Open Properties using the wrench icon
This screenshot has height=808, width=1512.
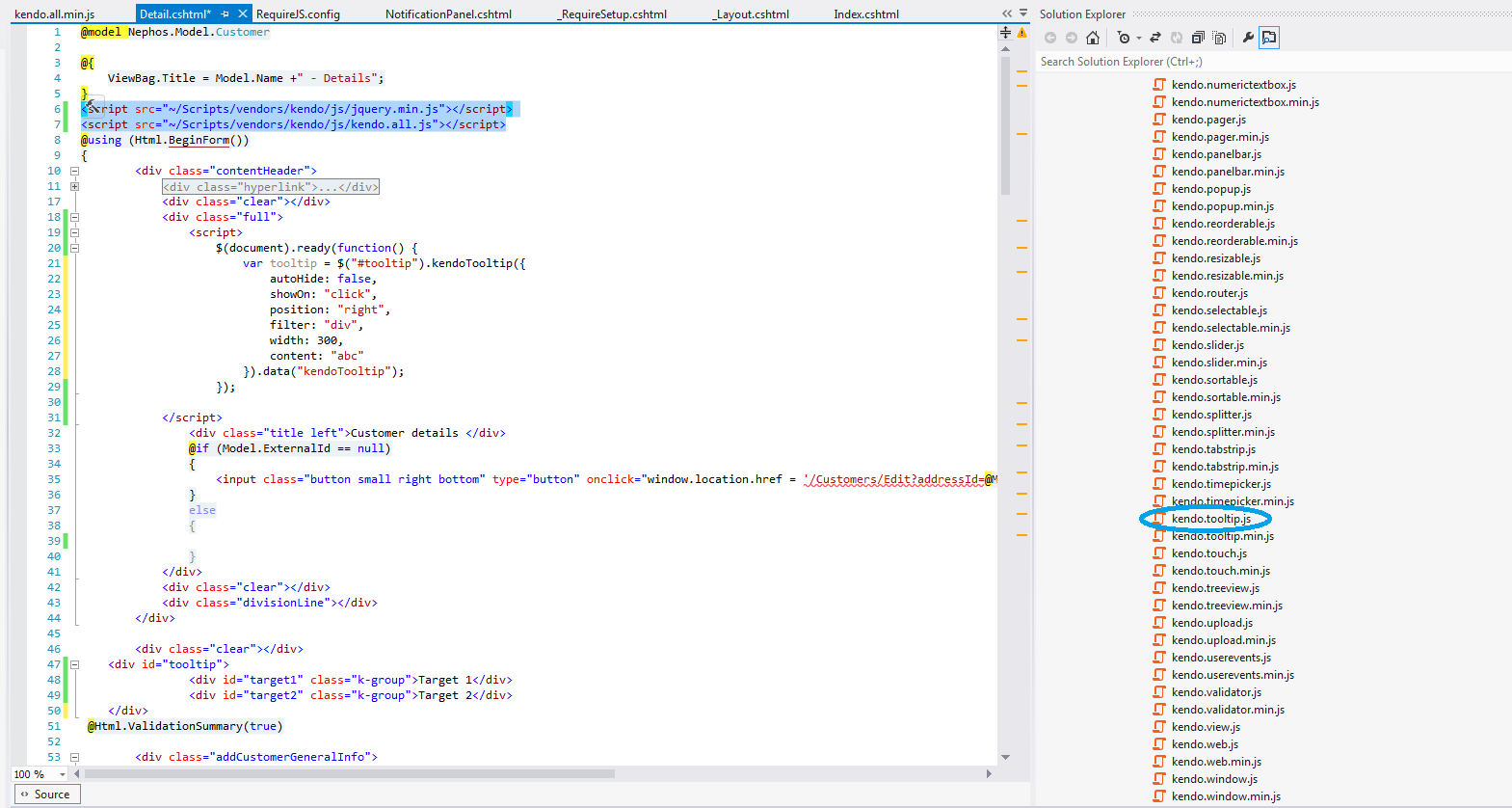point(1248,38)
